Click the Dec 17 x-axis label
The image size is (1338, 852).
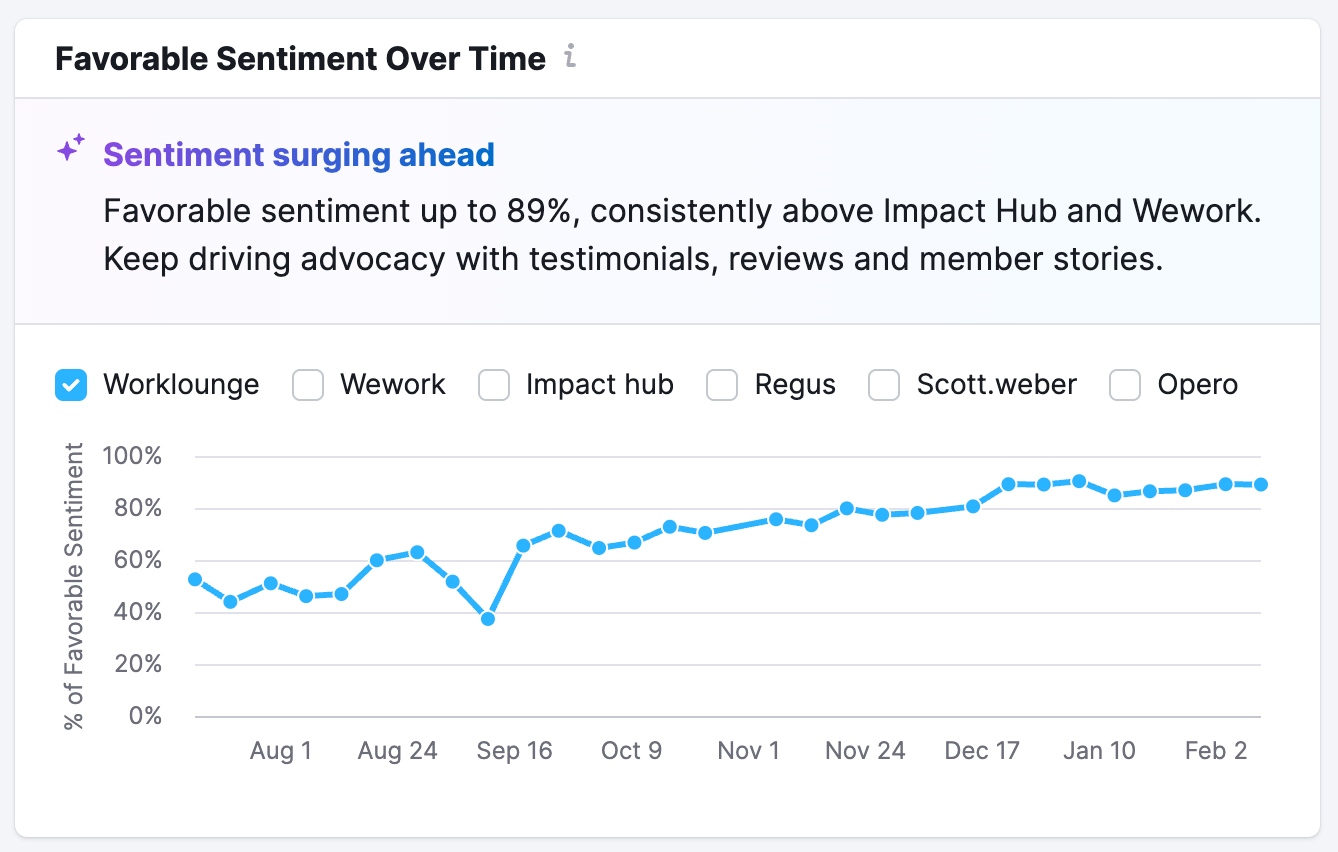click(x=982, y=752)
